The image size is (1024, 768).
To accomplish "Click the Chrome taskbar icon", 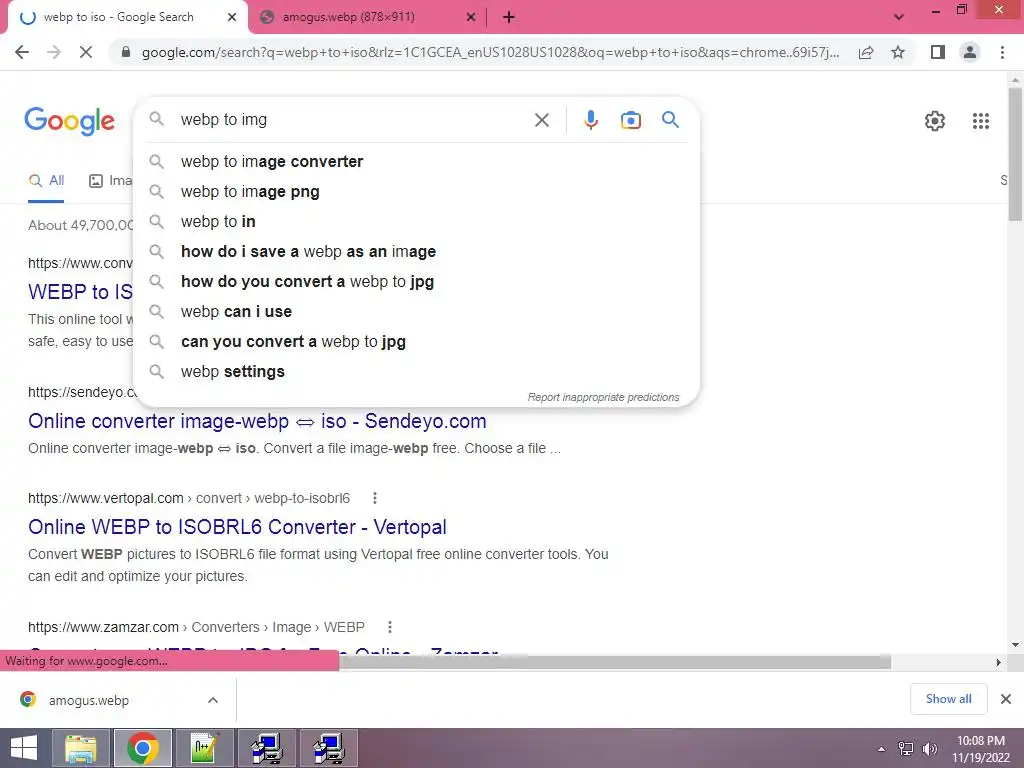I will (143, 748).
